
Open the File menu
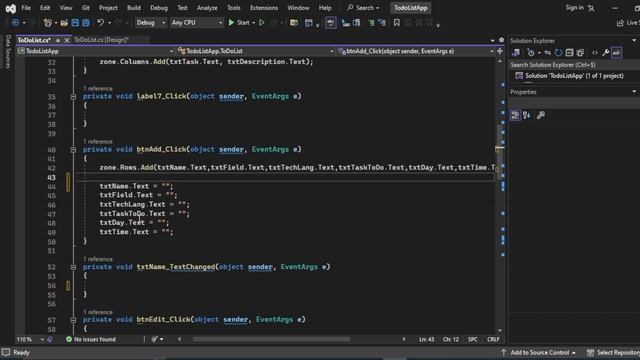tap(26, 8)
